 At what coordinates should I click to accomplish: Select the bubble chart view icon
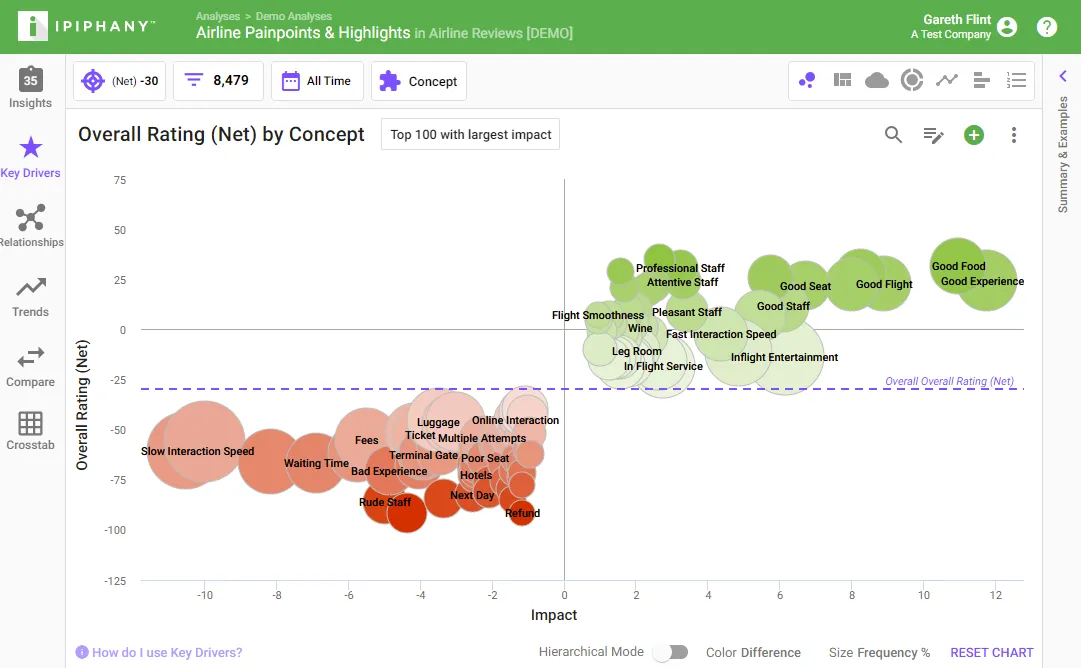pos(807,81)
